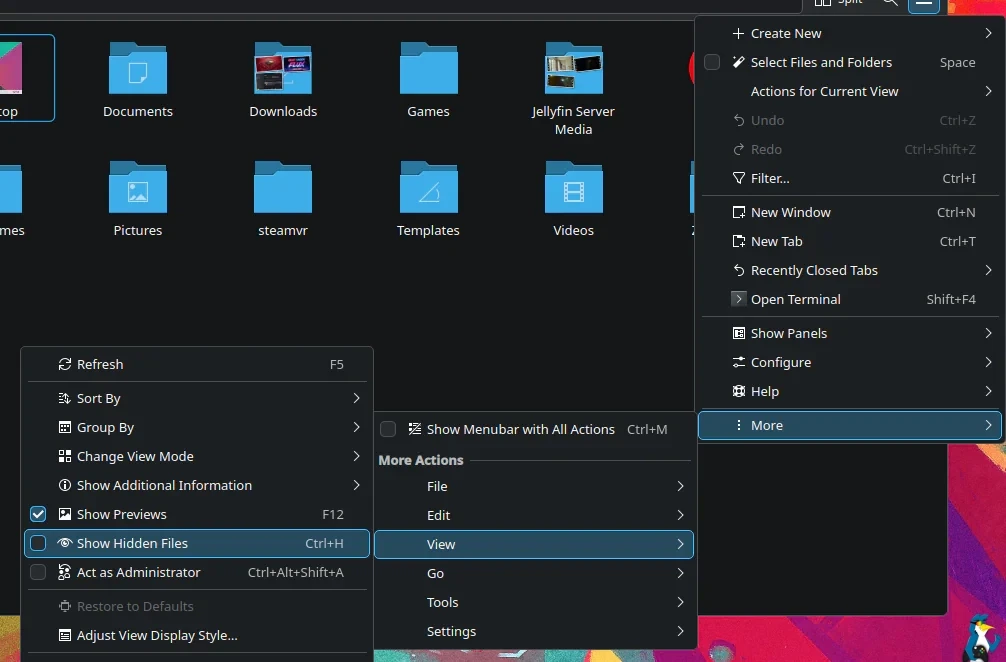The width and height of the screenshot is (1006, 662).
Task: Check the Show Menubar with All Actions checkbox
Action: pyautogui.click(x=388, y=429)
